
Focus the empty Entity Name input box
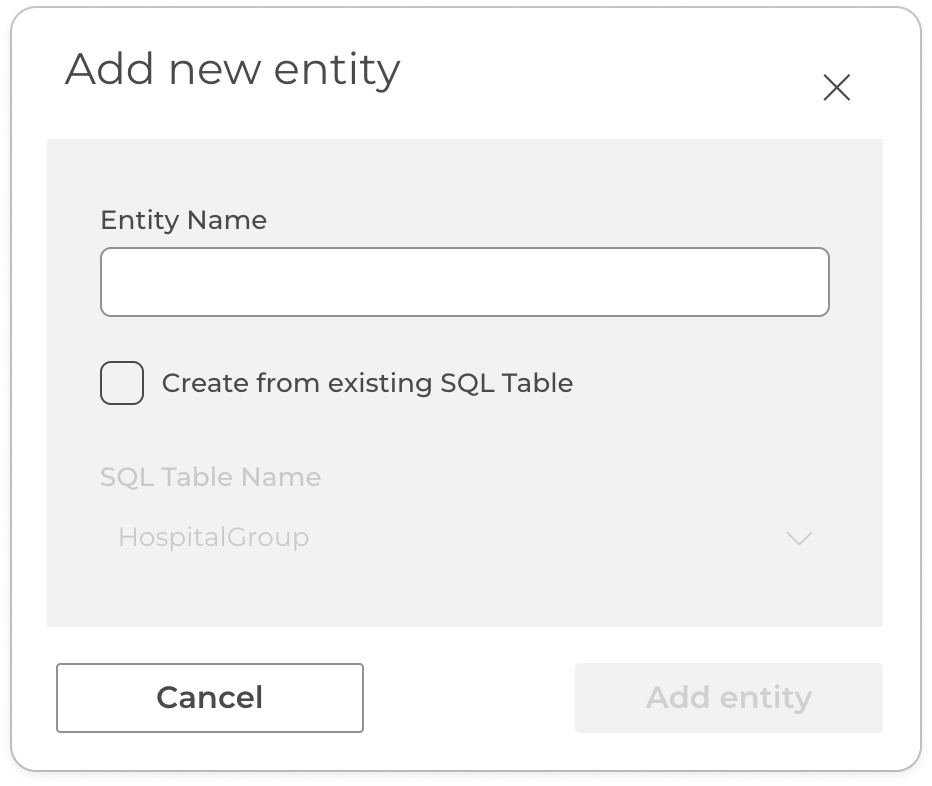point(464,282)
